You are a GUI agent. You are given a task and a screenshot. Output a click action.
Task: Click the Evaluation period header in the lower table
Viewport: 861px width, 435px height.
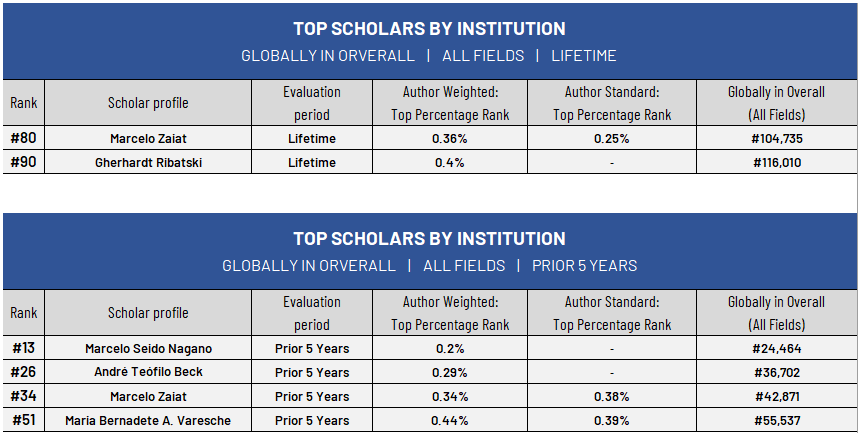(312, 313)
